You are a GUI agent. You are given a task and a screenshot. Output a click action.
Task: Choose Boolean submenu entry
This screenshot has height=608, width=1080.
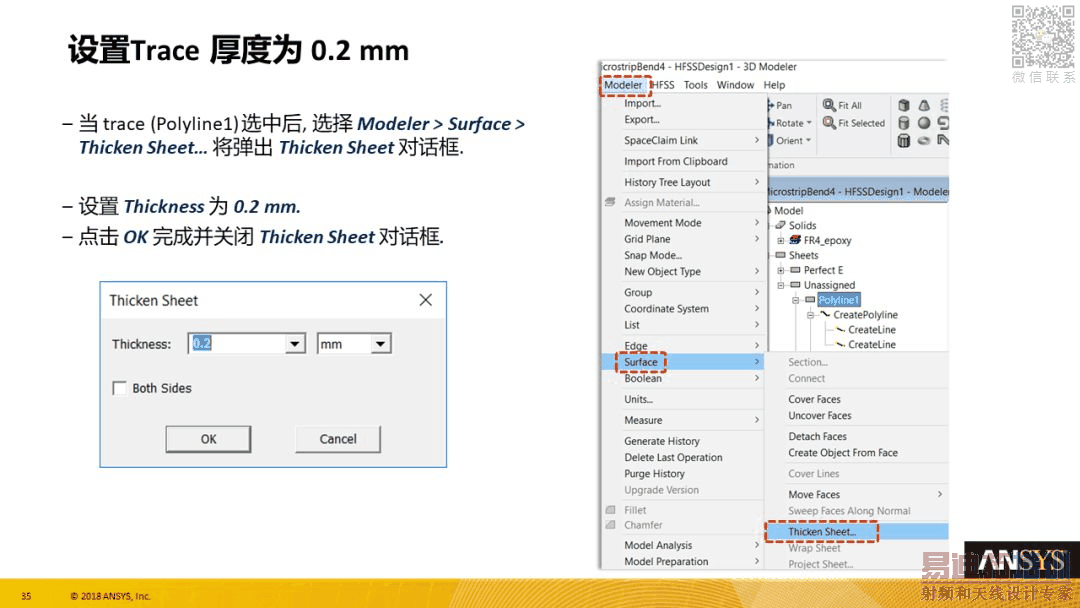click(683, 378)
